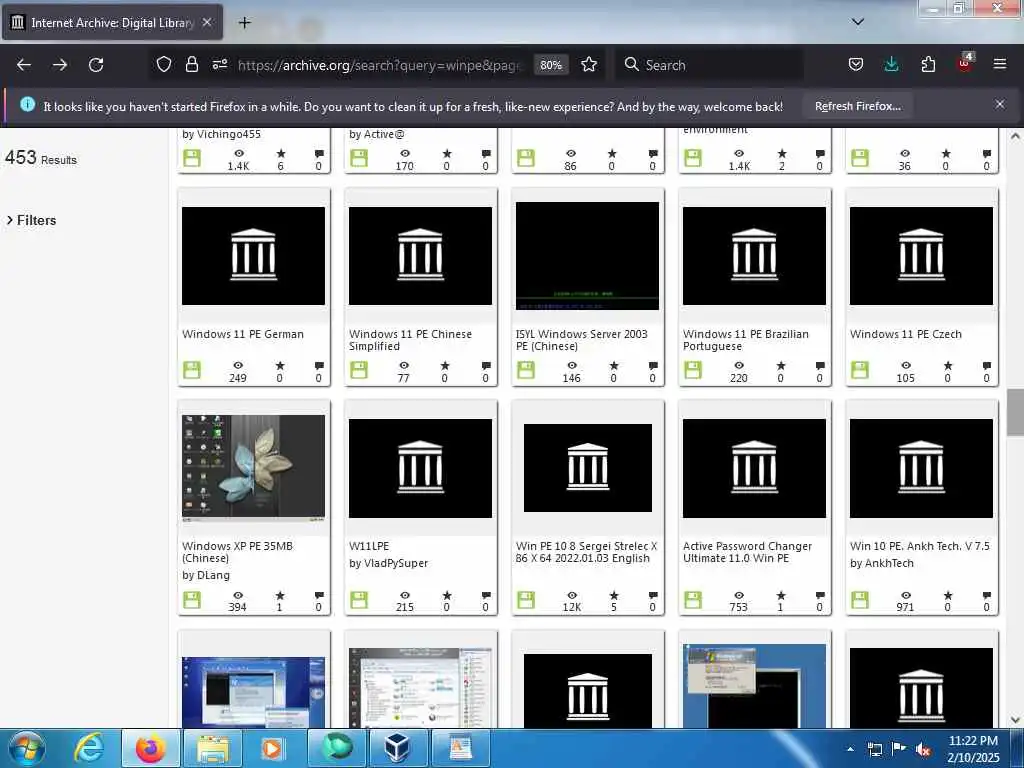Open the Firefox downloads panel
Screen dimensions: 1024x768
[x=891, y=65]
